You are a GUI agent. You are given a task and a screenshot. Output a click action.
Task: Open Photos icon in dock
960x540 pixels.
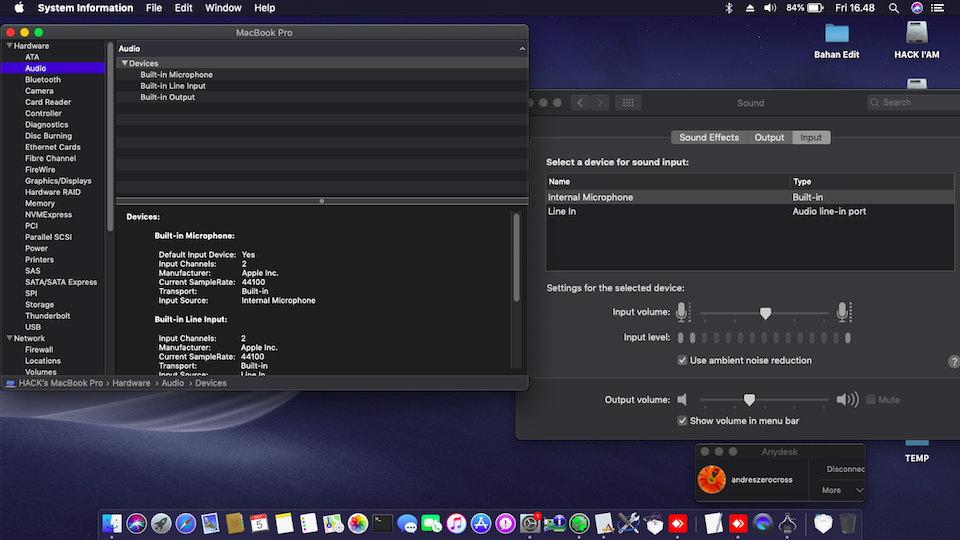358,523
